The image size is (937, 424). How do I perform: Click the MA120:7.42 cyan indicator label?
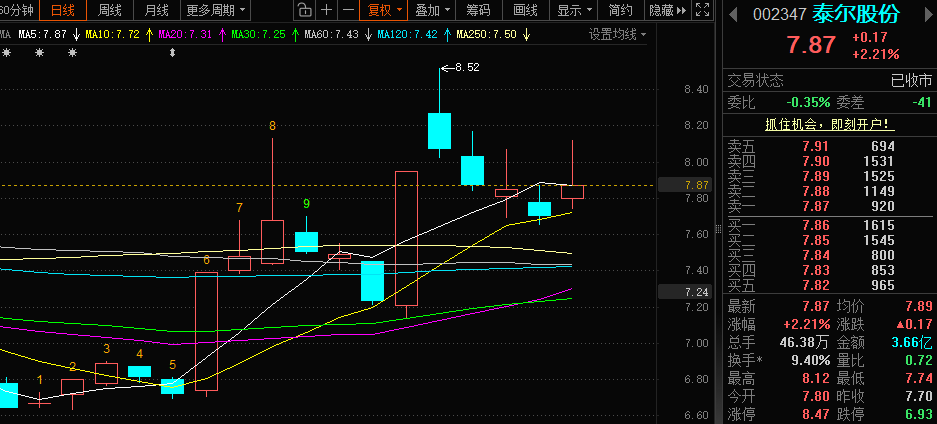408,35
